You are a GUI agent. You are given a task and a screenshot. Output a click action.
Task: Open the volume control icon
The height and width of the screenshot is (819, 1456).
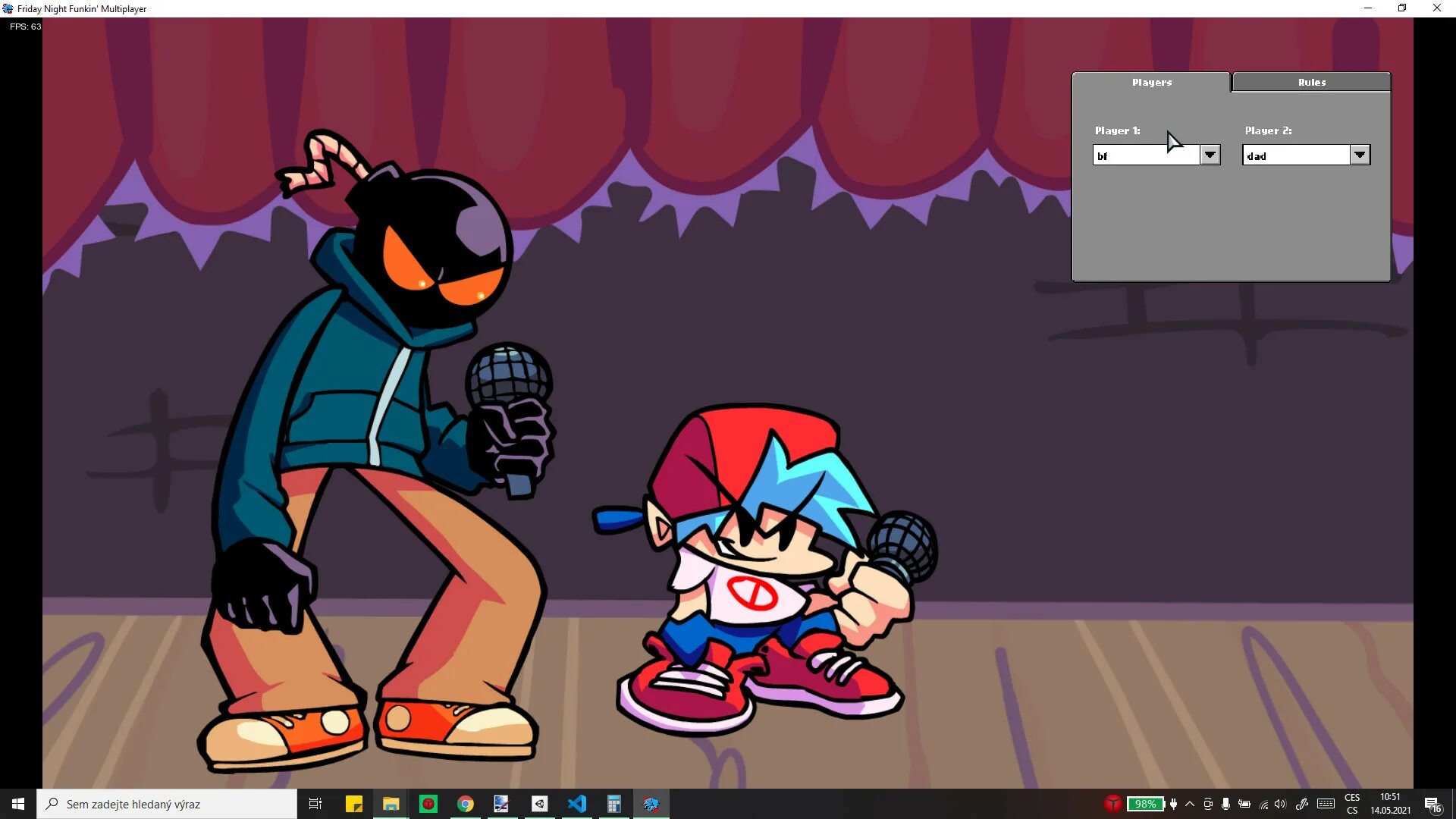[1280, 804]
